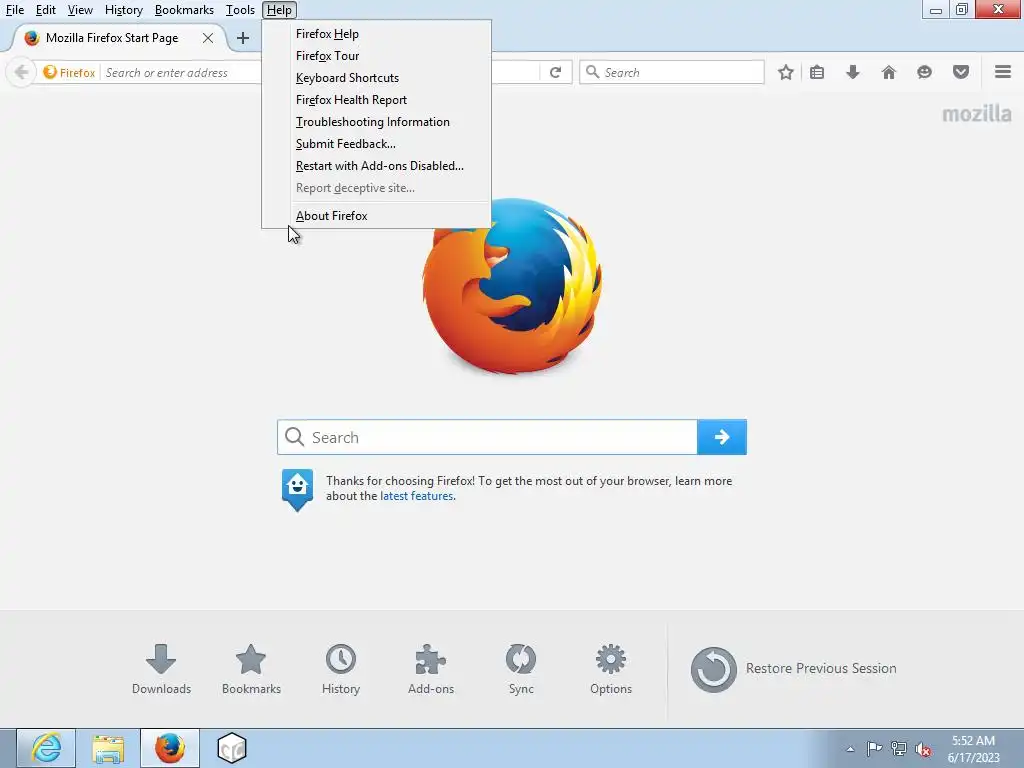1024x768 pixels.
Task: Switch to Firefox taskbar button
Action: (170, 748)
